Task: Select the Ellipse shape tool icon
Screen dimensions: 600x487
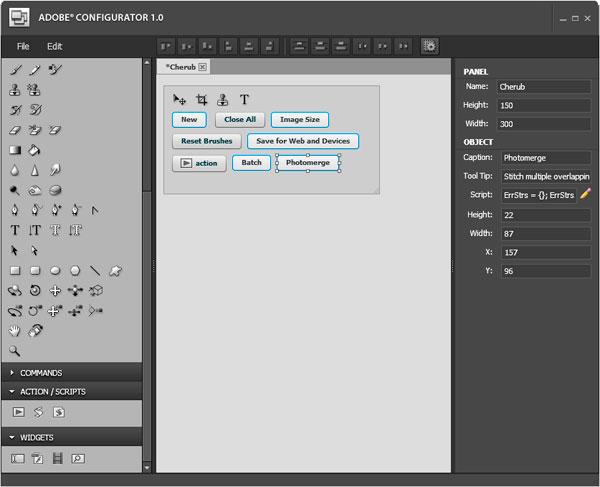Action: 55,271
